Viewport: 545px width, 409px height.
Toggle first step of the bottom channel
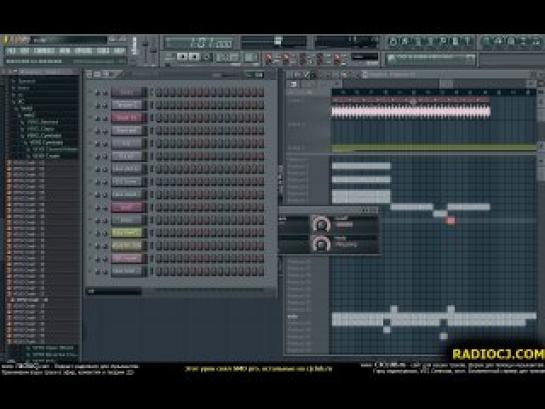(x=159, y=271)
